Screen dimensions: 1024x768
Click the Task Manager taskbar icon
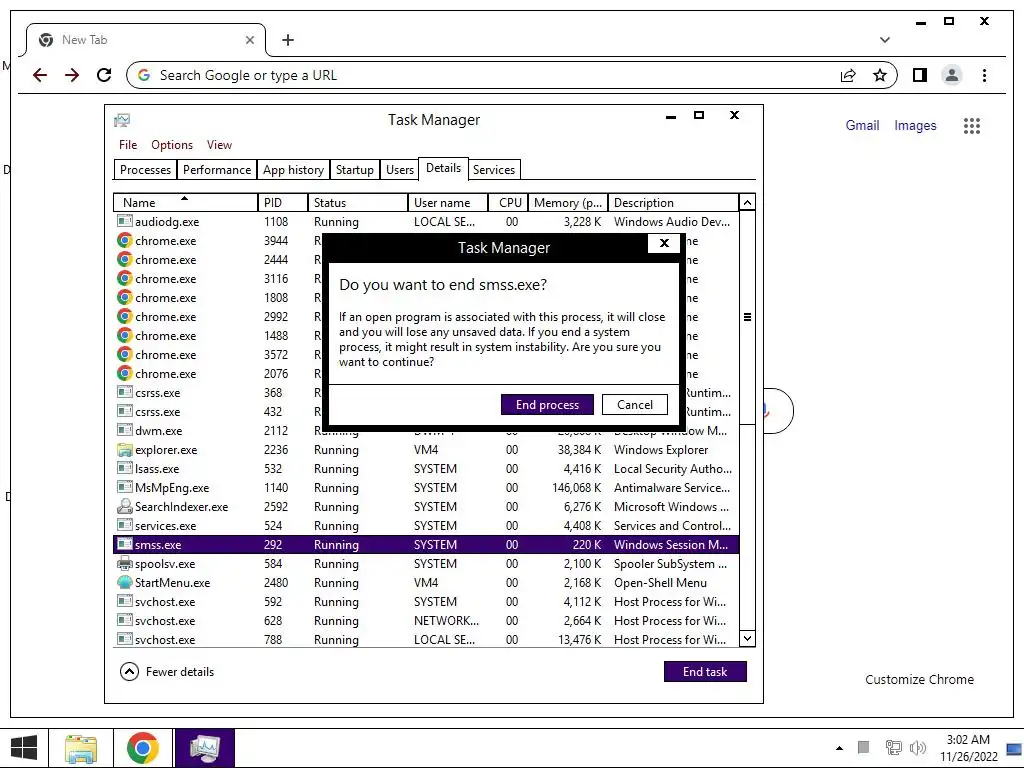point(204,748)
